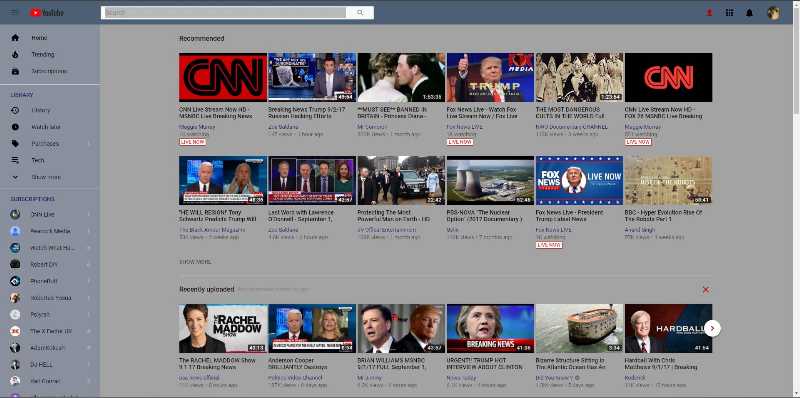Open title 'BBC - Hyper Evolution Rise Of The Robots'
This screenshot has width=800, height=398.
(x=664, y=215)
